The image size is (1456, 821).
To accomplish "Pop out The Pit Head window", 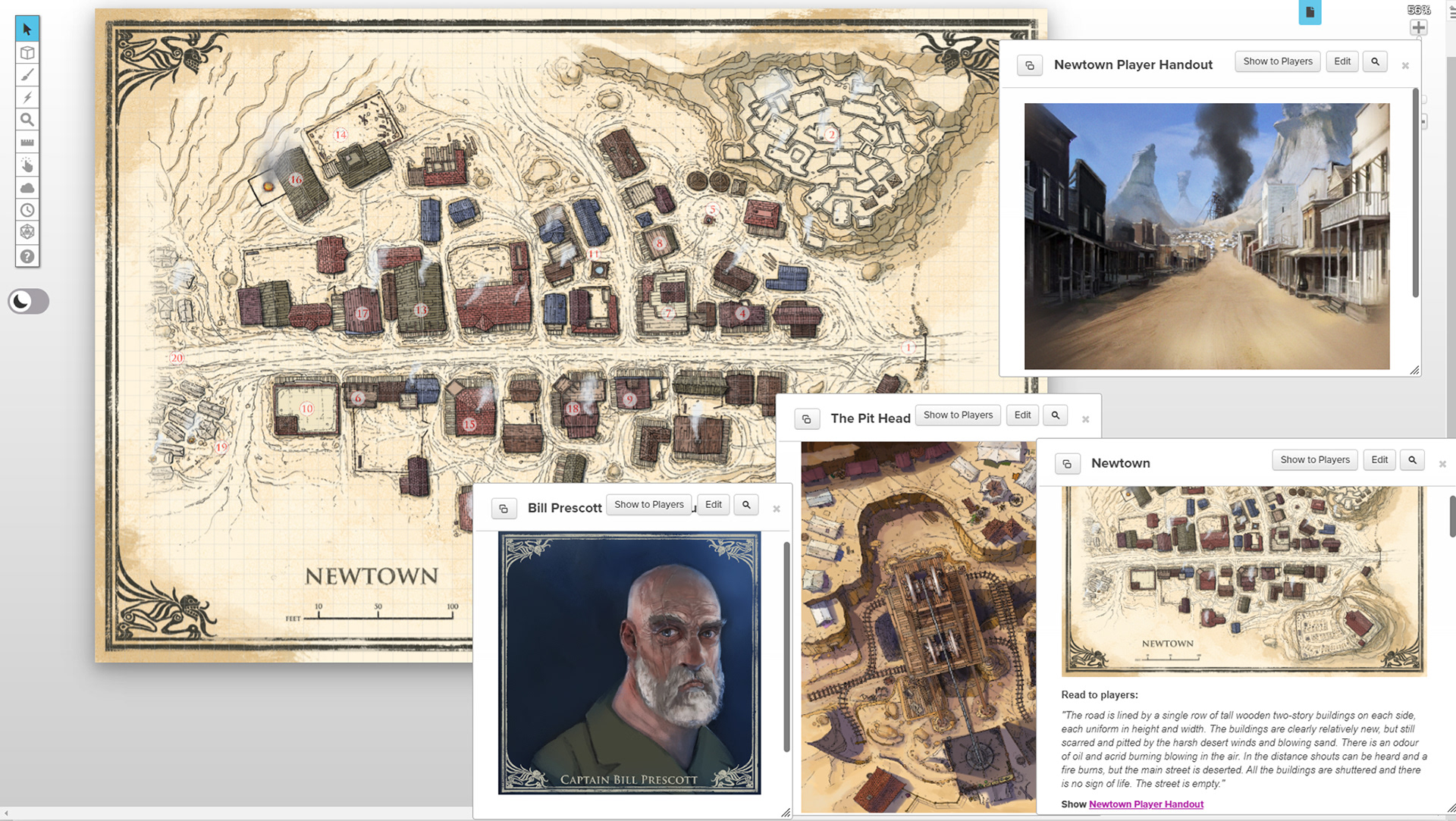I will coord(807,418).
